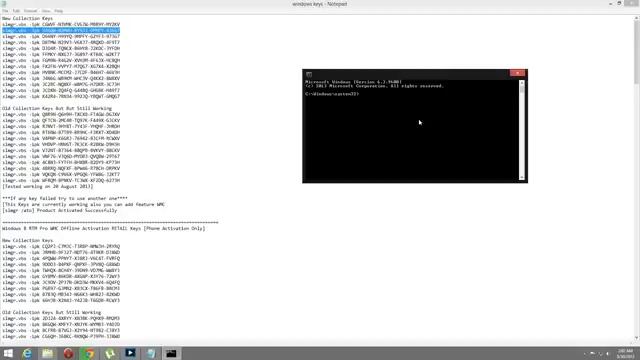The height and width of the screenshot is (360, 640).
Task: Click 'Microsoft Windows [Version 6.3.9600]' in Command Prompt
Action: coord(353,82)
